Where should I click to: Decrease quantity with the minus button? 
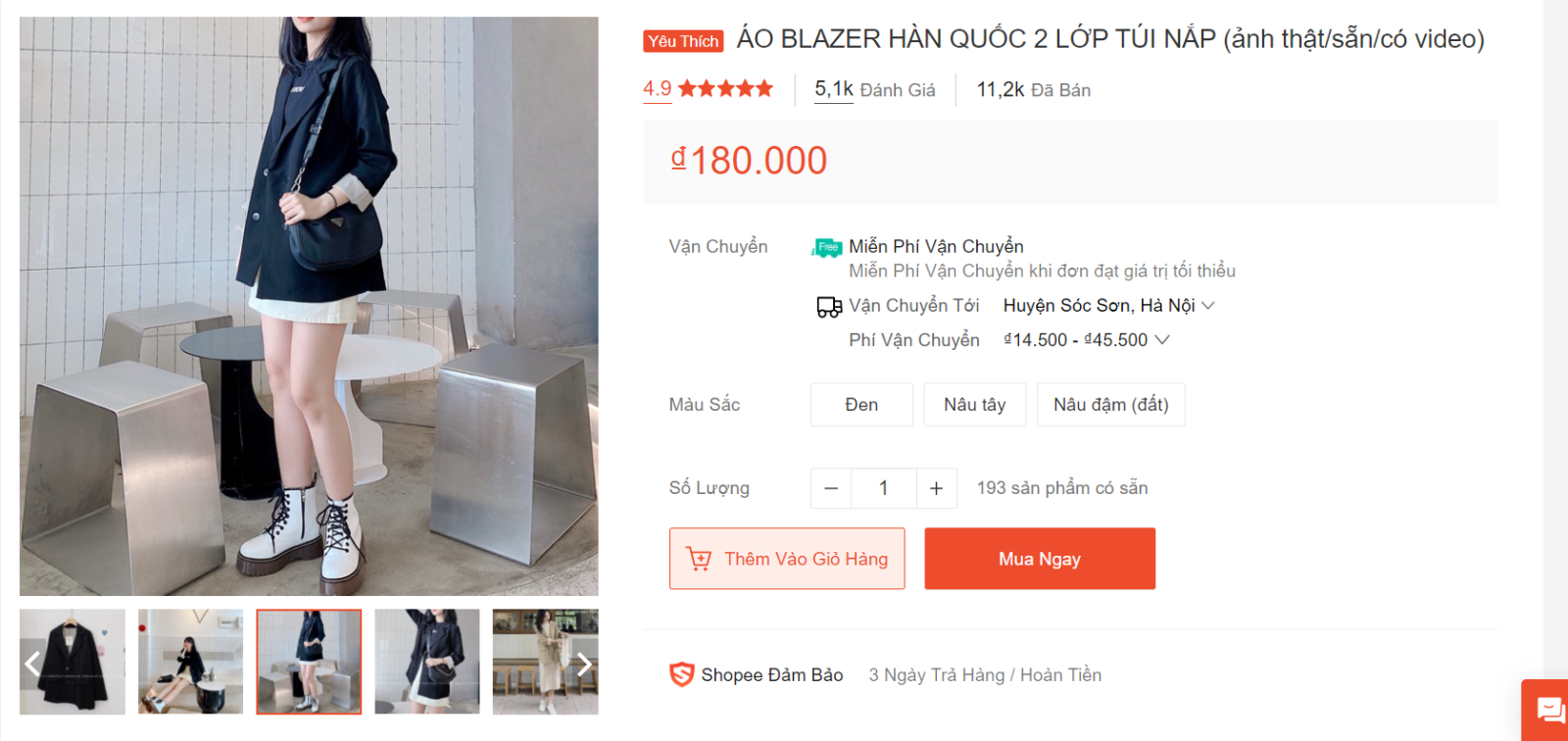coord(831,488)
